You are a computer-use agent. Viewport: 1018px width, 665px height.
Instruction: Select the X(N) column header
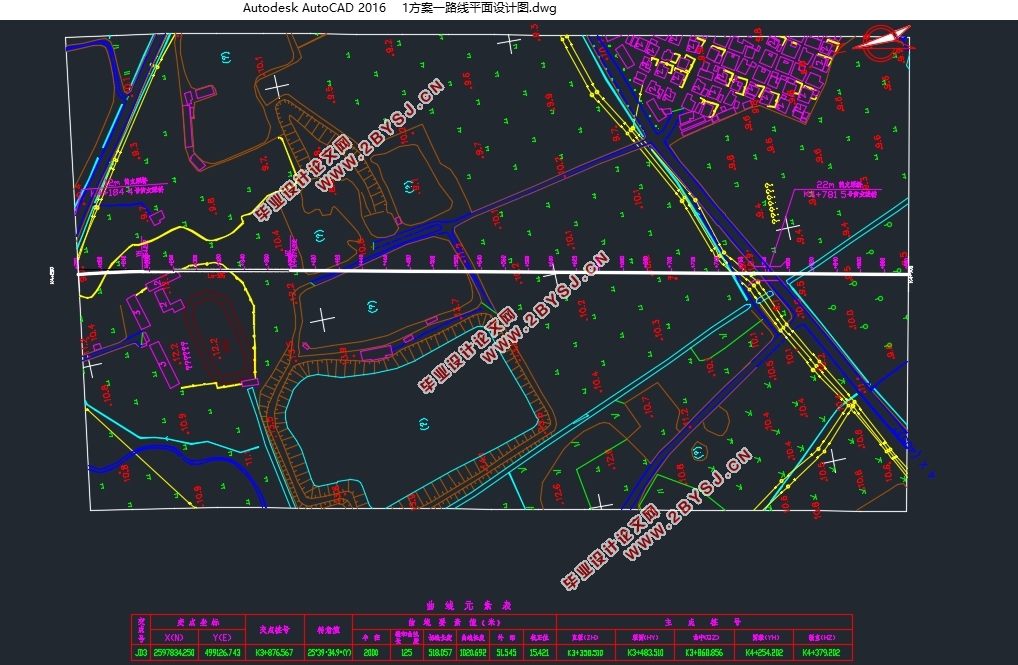tap(174, 637)
